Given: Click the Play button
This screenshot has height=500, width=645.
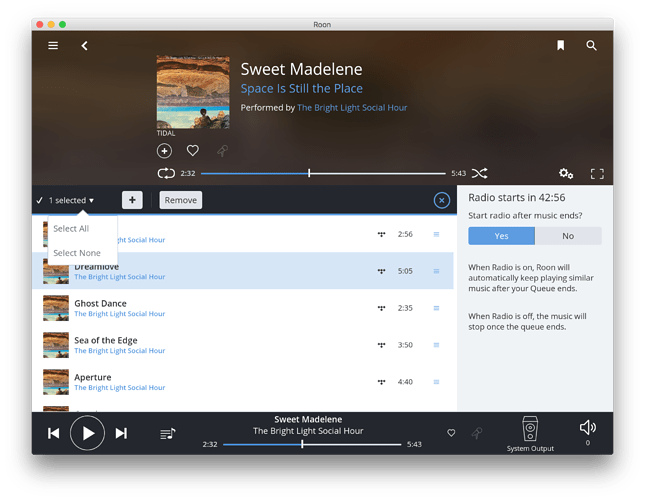Looking at the screenshot, I should [x=87, y=433].
